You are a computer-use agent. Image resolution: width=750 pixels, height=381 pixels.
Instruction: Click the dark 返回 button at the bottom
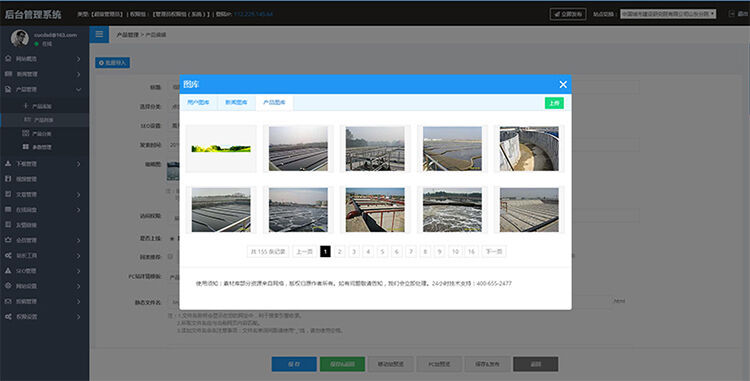pos(536,364)
